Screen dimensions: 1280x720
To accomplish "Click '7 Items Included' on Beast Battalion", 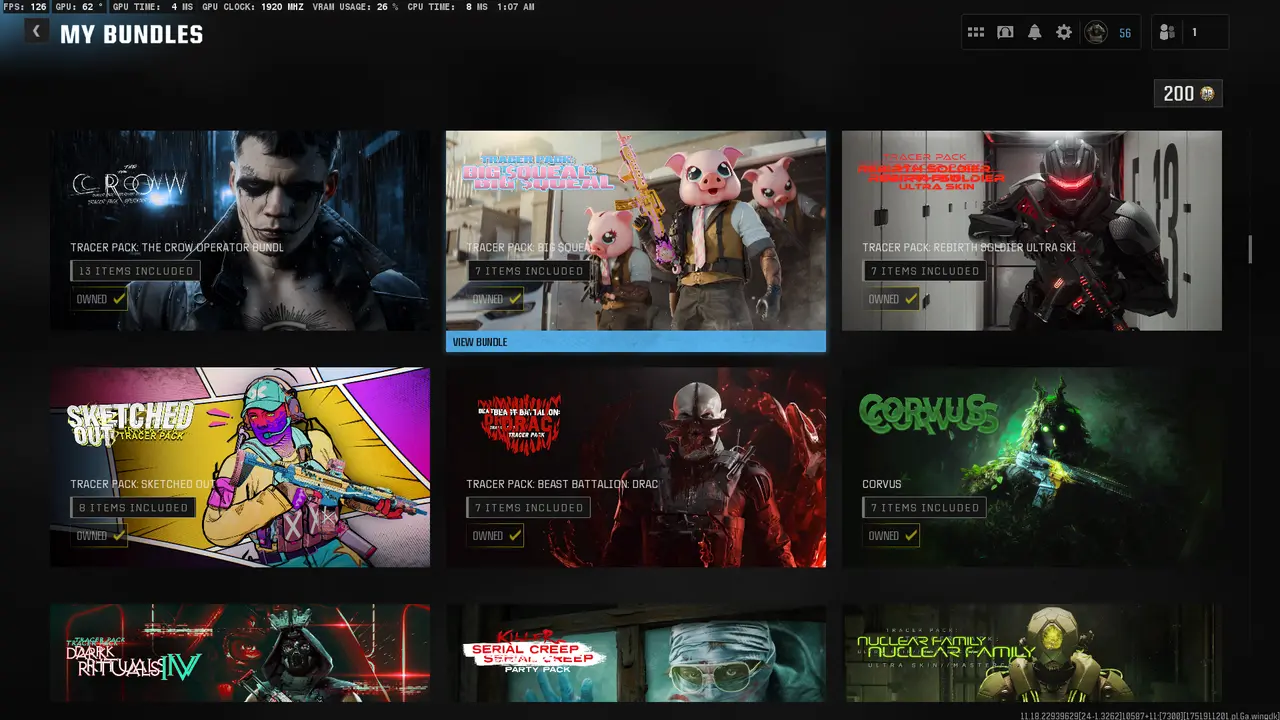I will coord(528,508).
